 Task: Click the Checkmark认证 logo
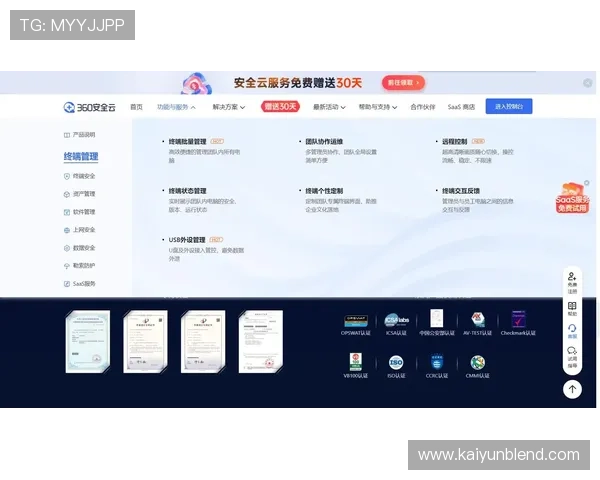click(518, 319)
